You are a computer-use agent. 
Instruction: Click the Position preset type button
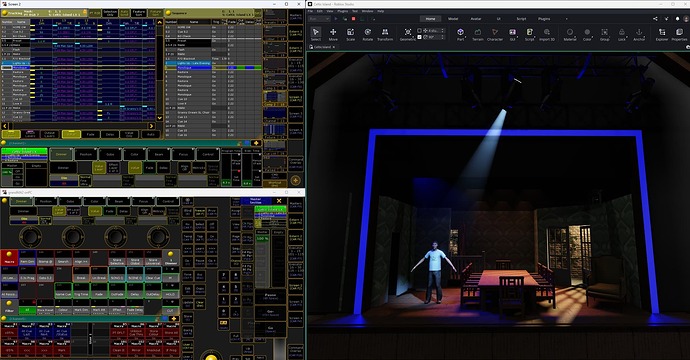coord(86,154)
